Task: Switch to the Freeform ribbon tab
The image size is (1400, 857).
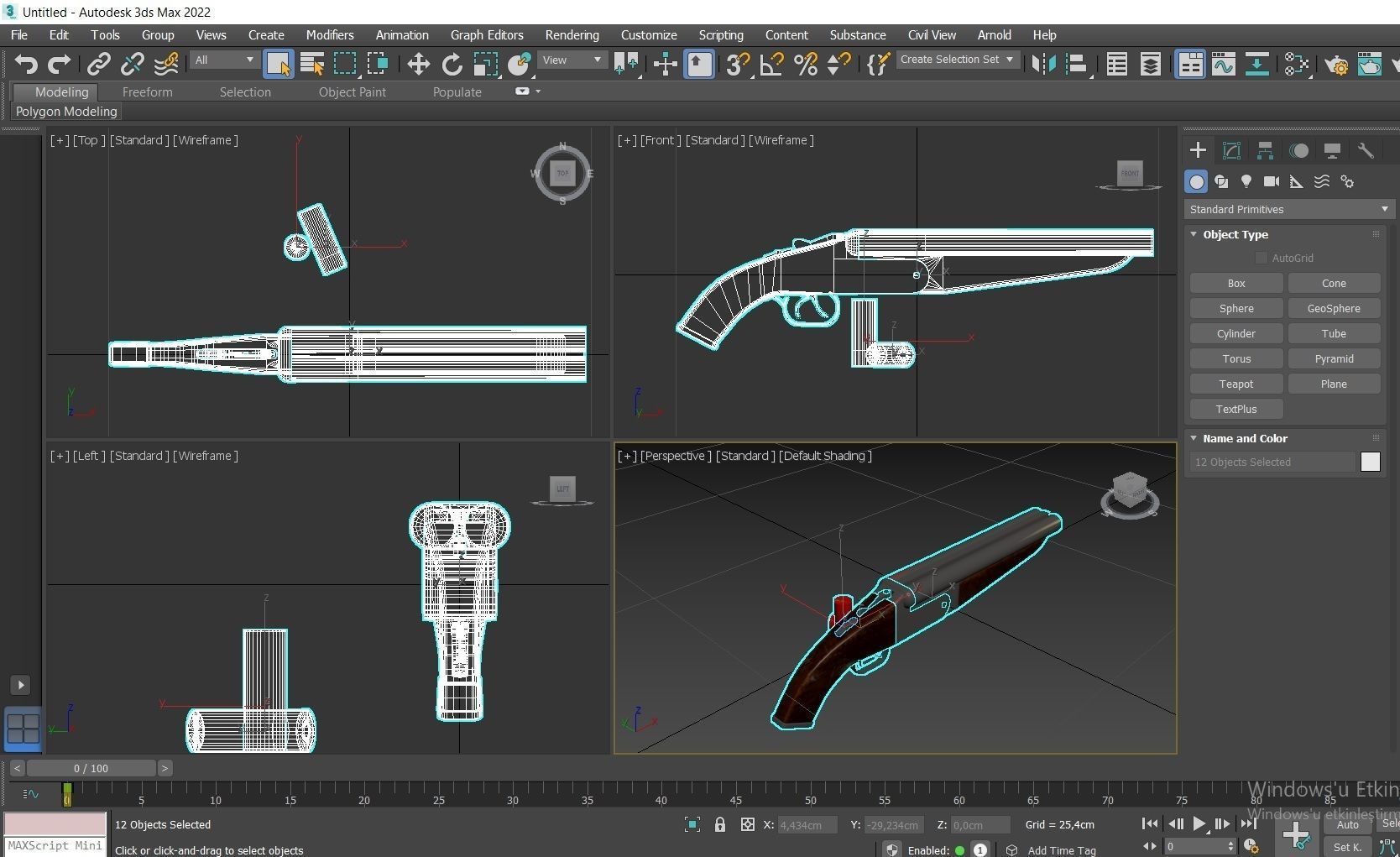Action: (x=148, y=92)
